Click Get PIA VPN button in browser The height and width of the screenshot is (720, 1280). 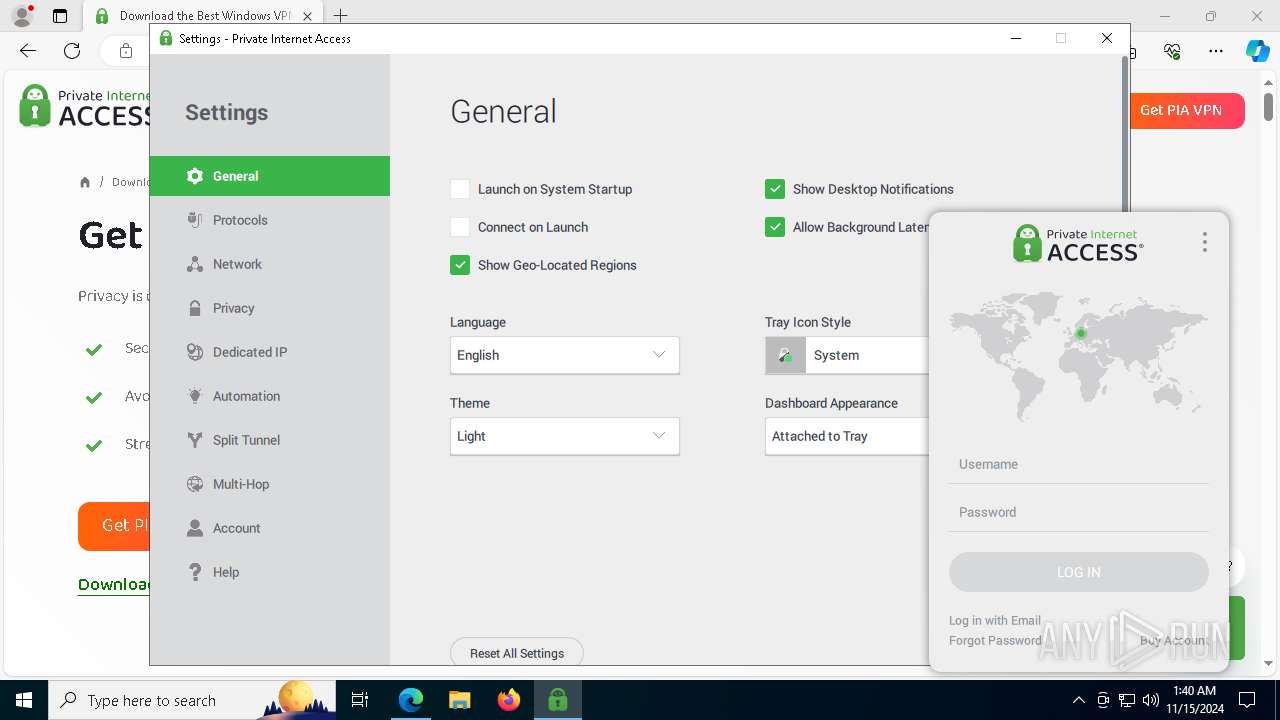(x=1187, y=110)
